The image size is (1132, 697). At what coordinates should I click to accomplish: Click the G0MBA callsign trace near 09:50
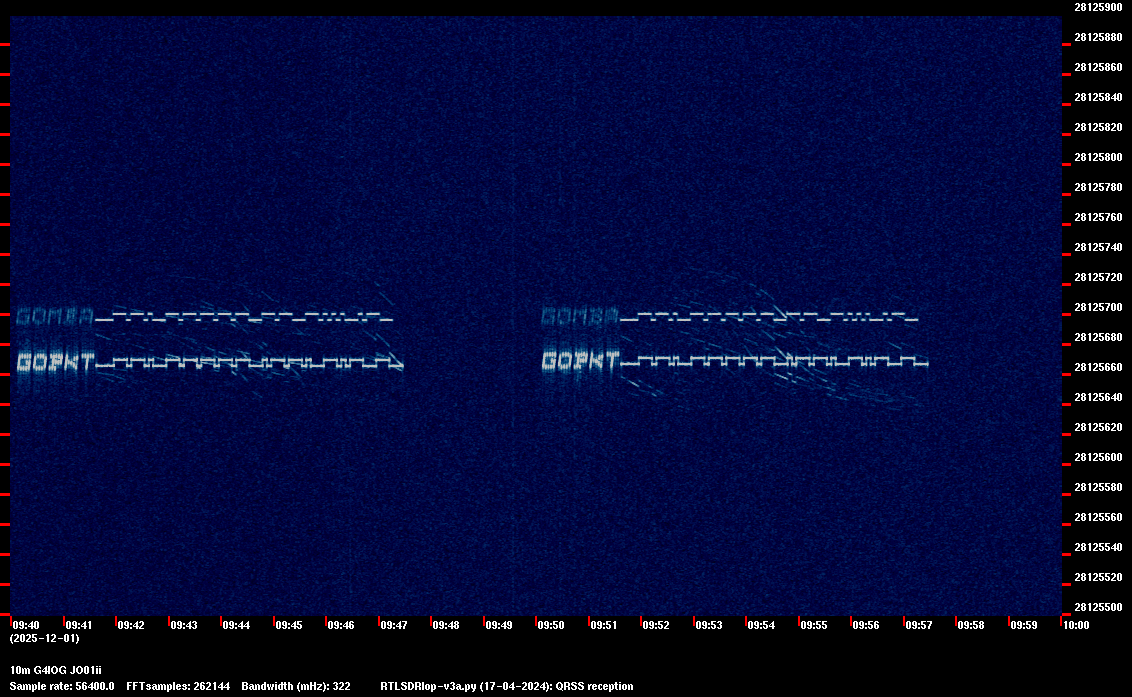[580, 316]
